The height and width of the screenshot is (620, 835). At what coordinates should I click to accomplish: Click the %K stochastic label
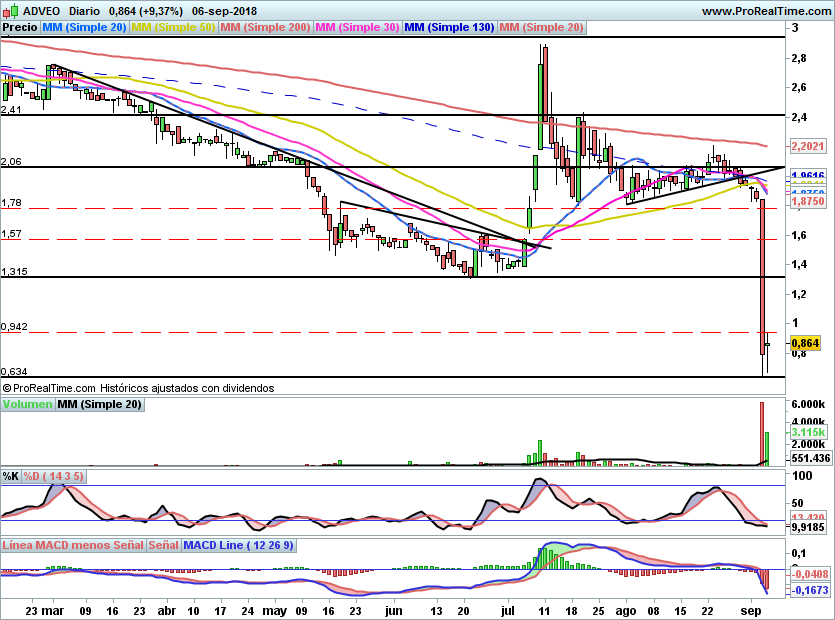[x=11, y=475]
